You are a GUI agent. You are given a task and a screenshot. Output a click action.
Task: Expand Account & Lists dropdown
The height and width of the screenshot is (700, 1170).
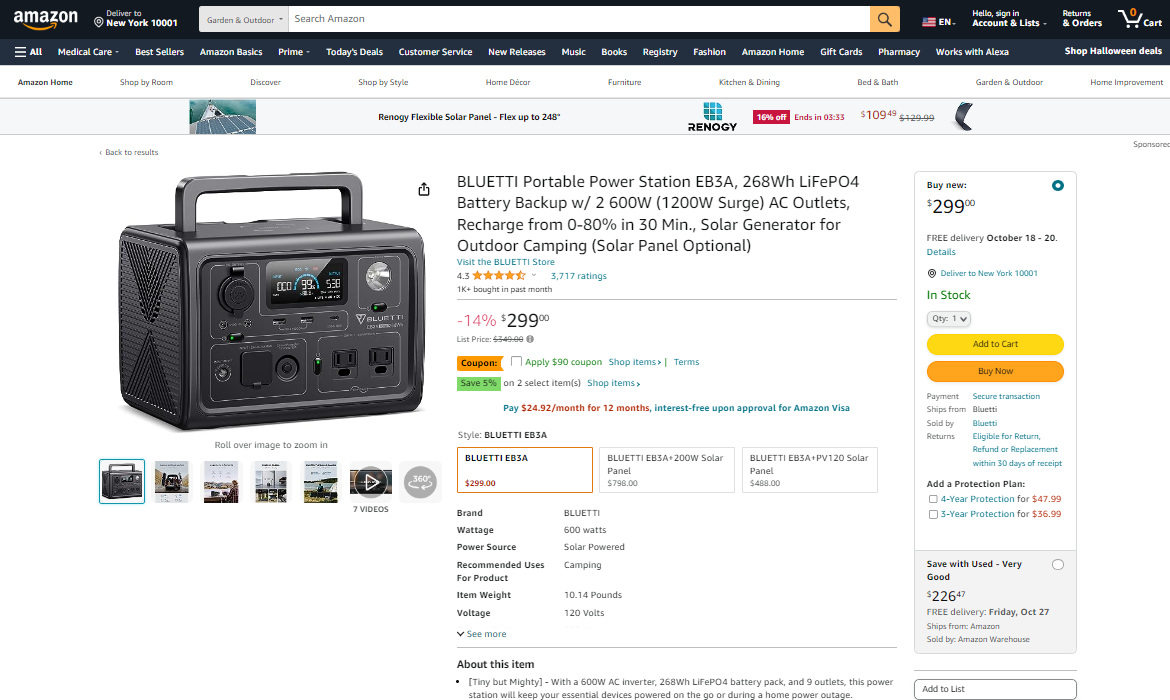(1009, 19)
